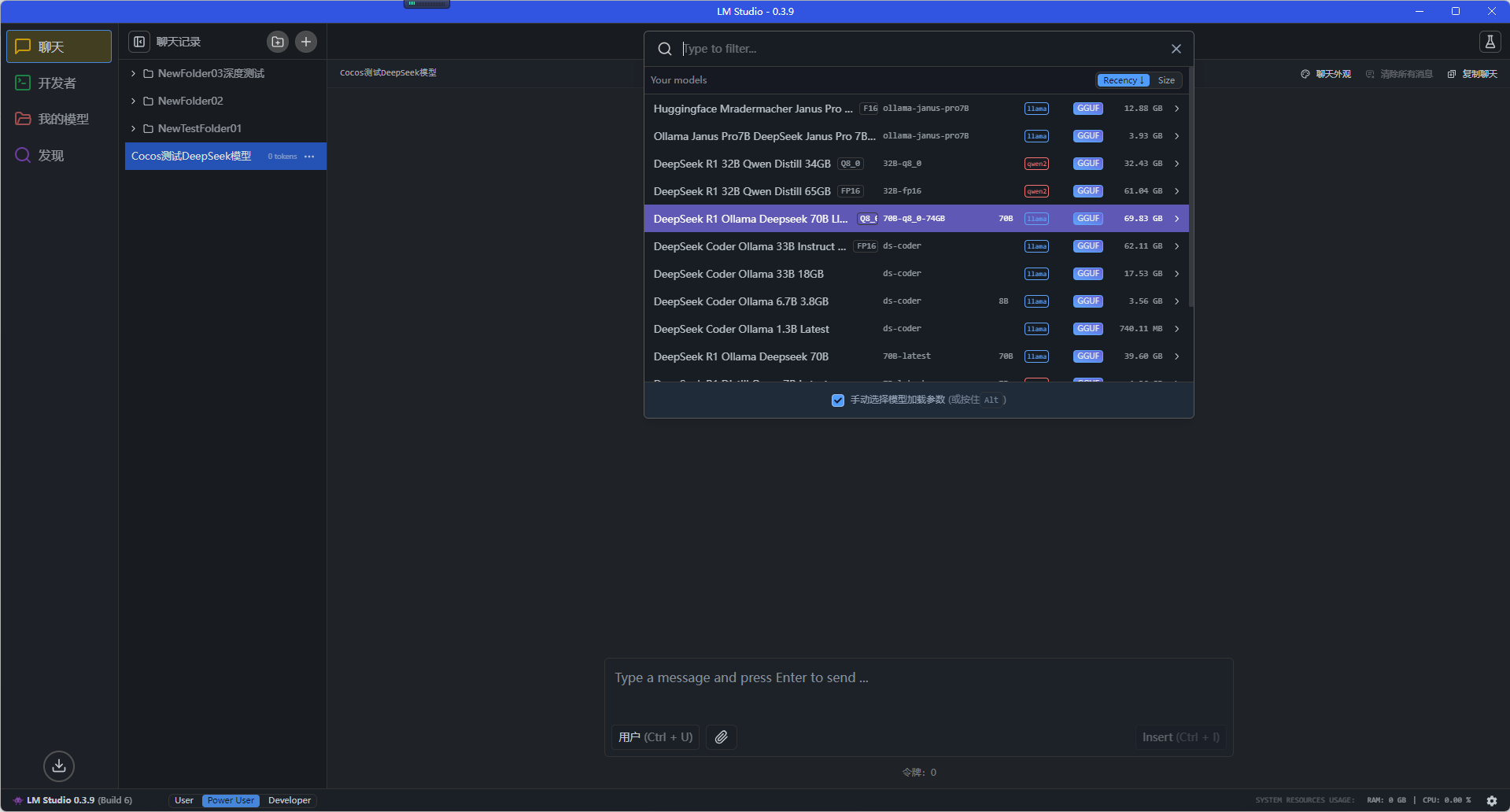Image resolution: width=1510 pixels, height=812 pixels.
Task: Select DeepSeek R1 32B Qwen Distill 65GB
Action: pos(916,191)
